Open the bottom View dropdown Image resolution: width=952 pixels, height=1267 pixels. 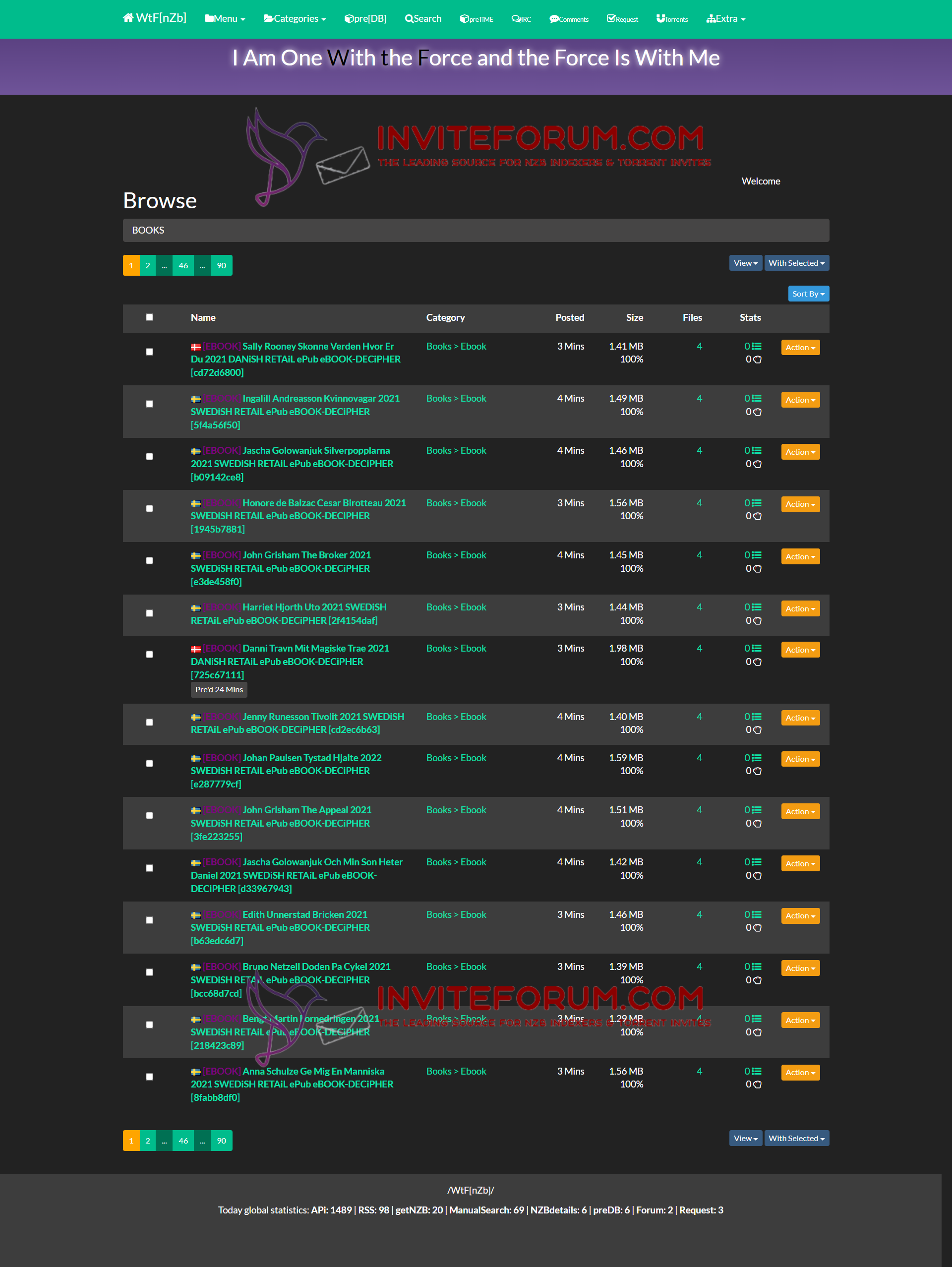[745, 1138]
